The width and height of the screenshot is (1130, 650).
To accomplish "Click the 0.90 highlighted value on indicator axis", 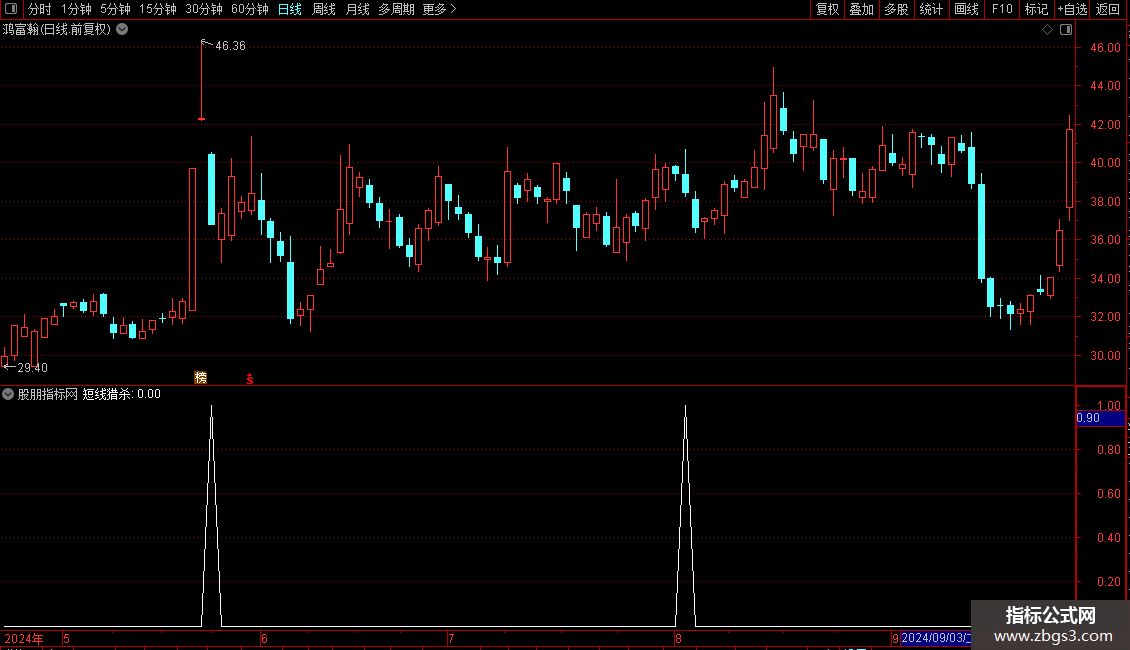I will coord(1088,418).
